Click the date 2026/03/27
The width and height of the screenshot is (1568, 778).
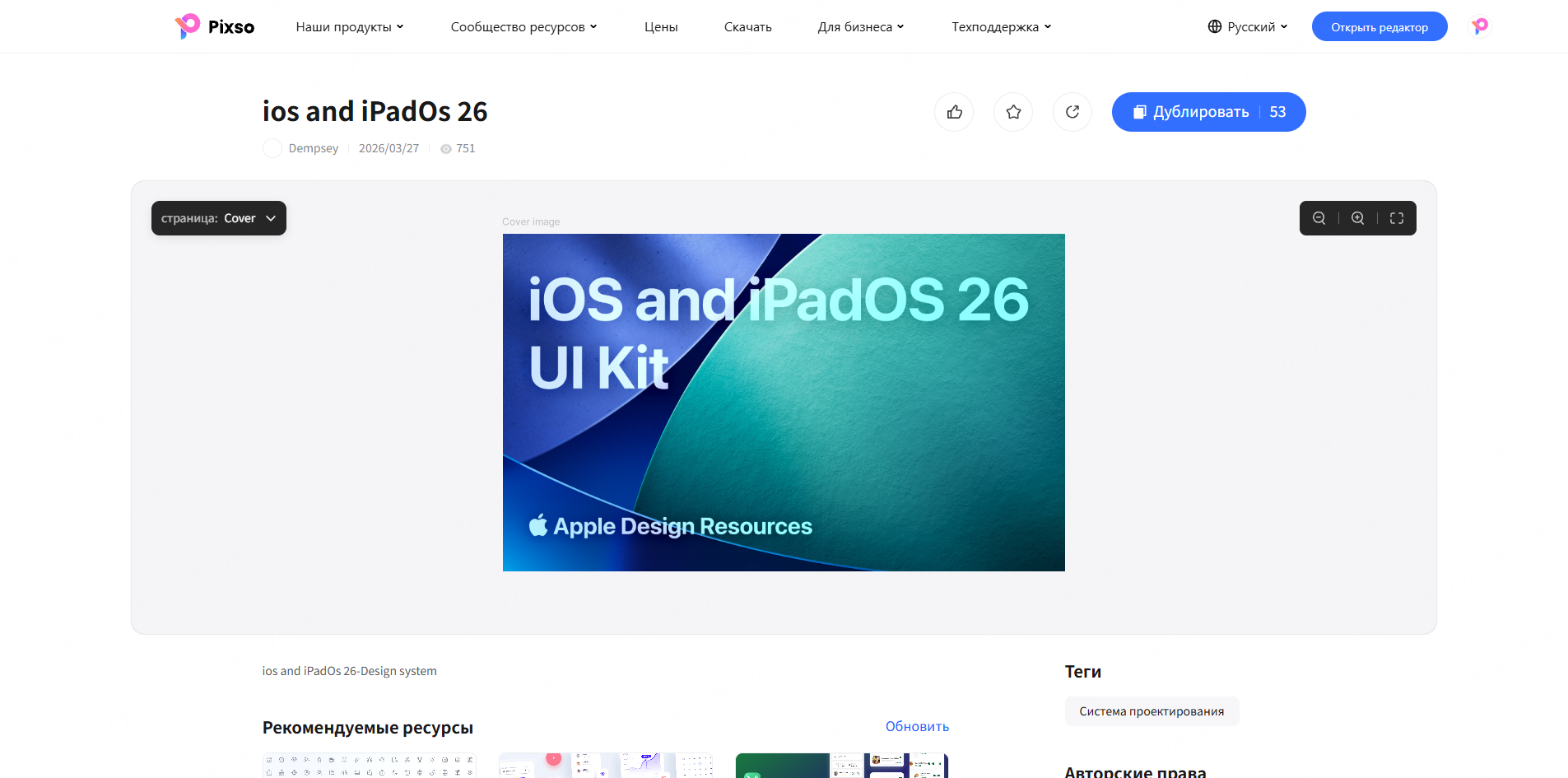pyautogui.click(x=389, y=148)
